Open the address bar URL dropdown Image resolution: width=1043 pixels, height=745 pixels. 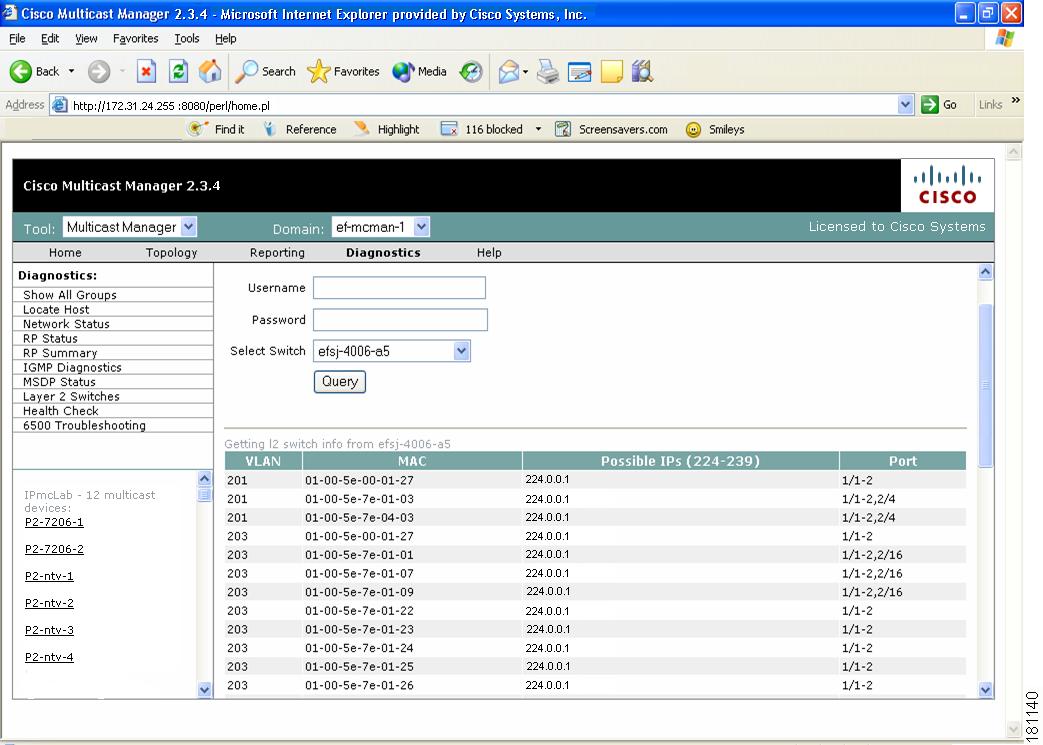[x=905, y=104]
